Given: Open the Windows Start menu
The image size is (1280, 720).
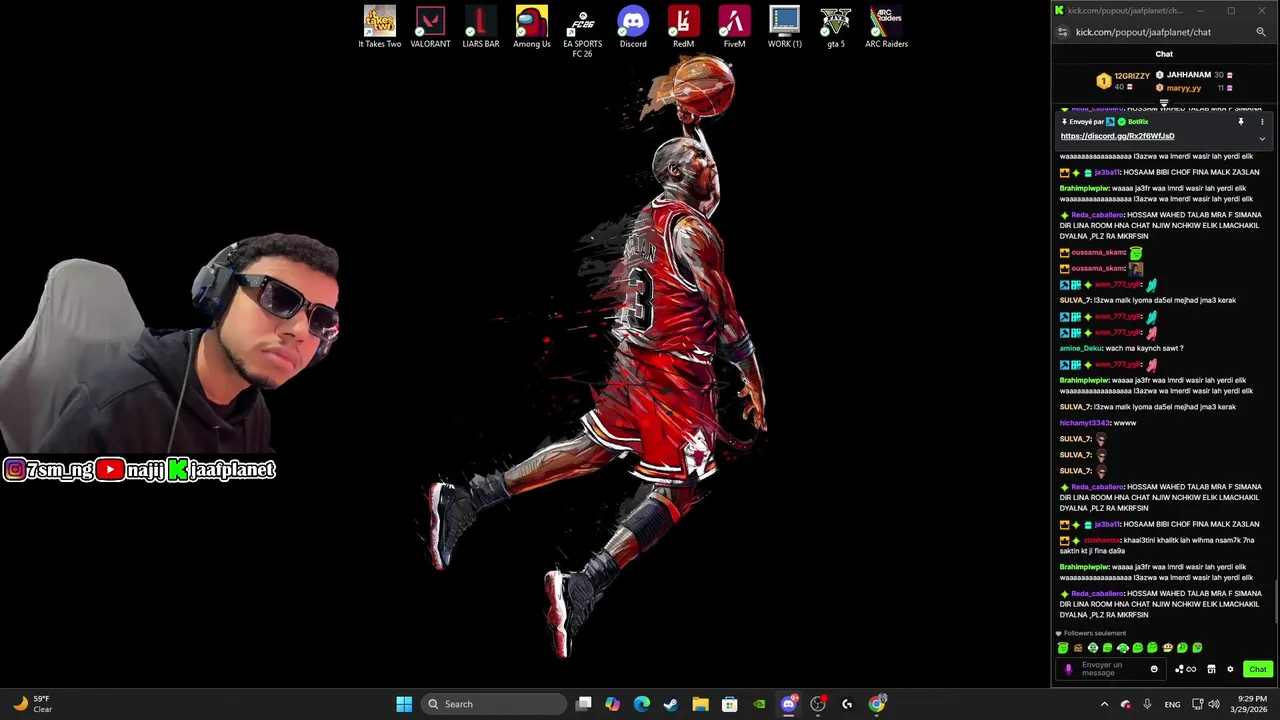Looking at the screenshot, I should [x=404, y=704].
